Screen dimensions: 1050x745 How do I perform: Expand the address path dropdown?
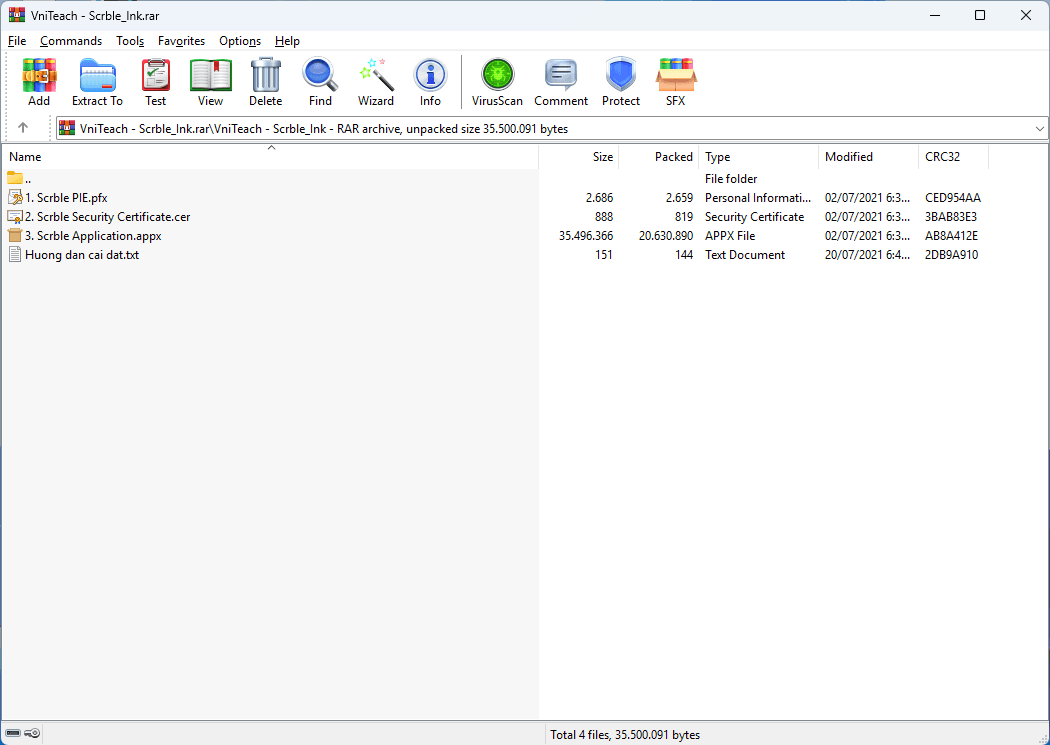pyautogui.click(x=1039, y=129)
